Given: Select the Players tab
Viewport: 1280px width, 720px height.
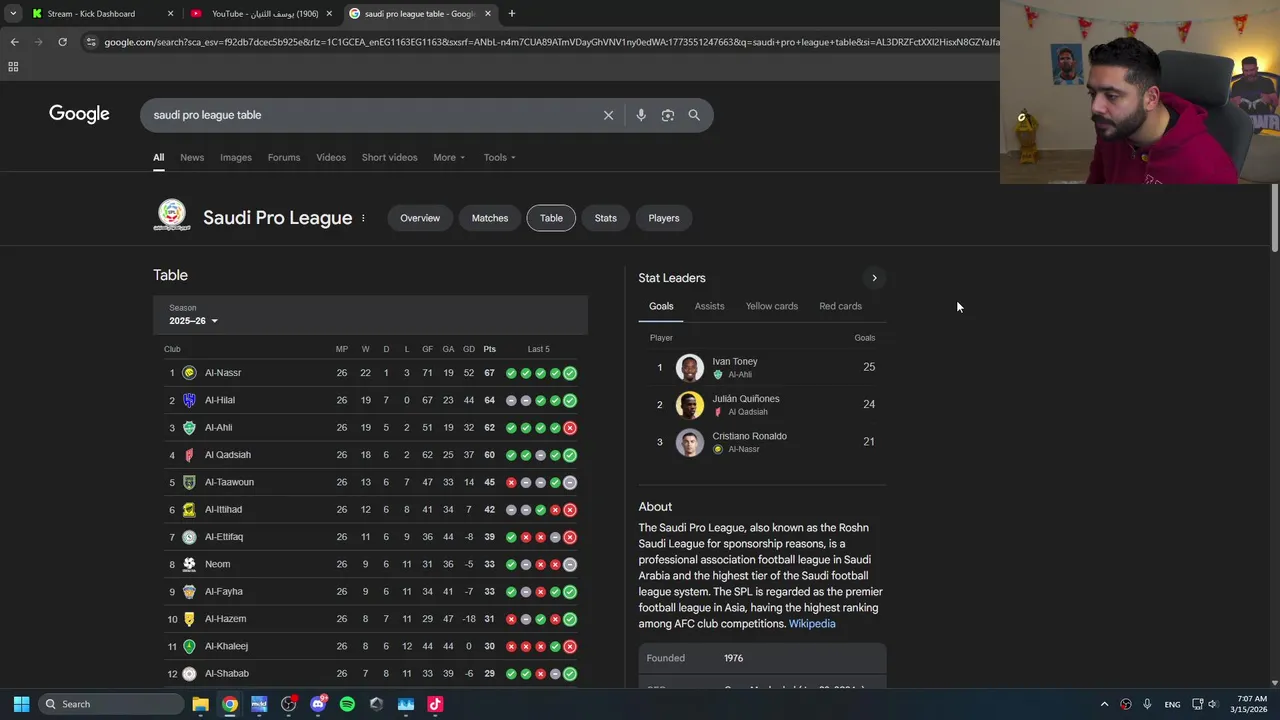Looking at the screenshot, I should click(x=664, y=218).
